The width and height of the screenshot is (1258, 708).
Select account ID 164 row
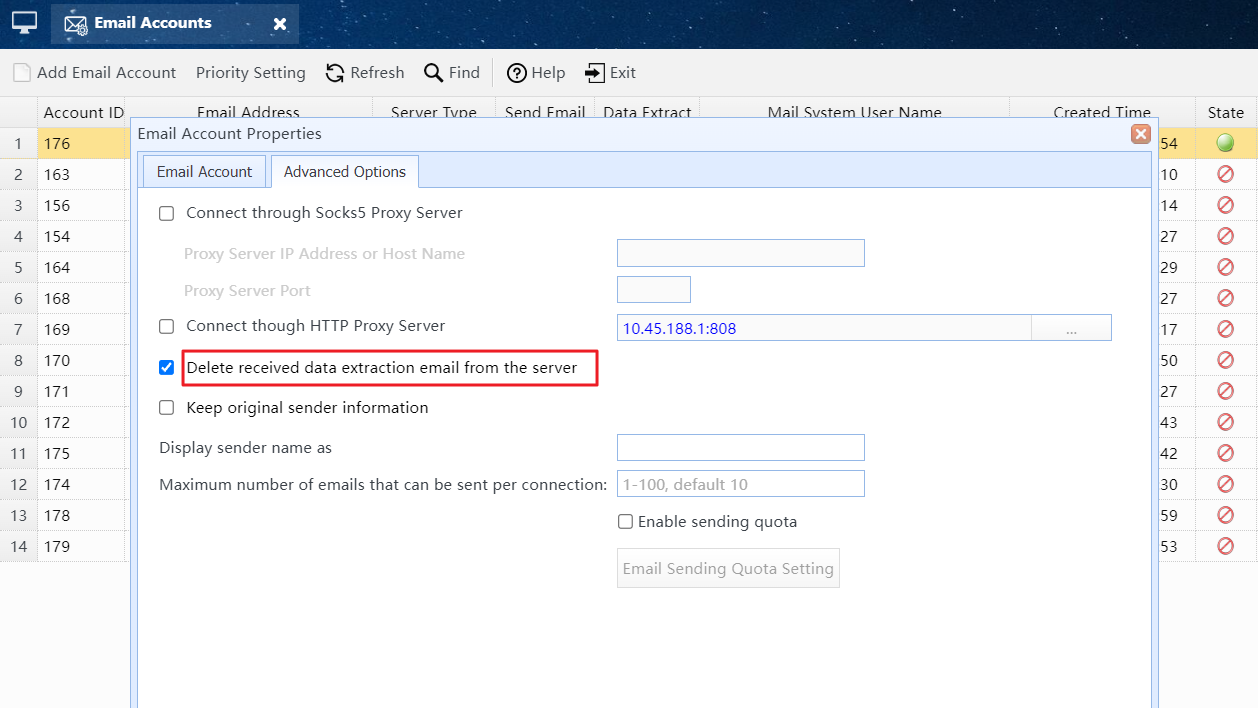pyautogui.click(x=84, y=267)
